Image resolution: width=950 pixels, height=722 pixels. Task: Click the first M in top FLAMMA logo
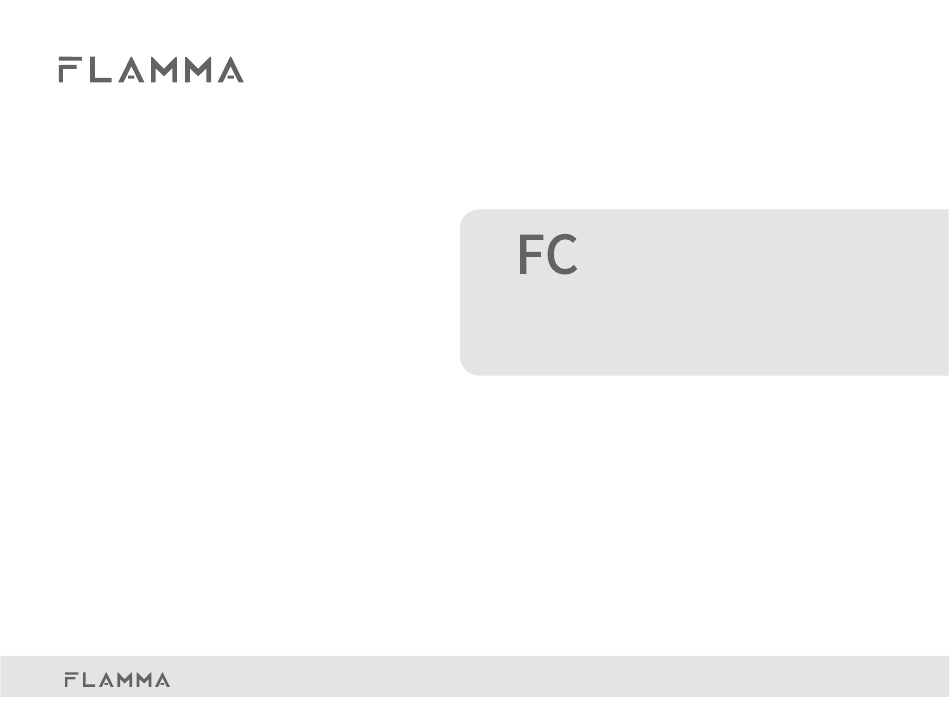(x=164, y=70)
